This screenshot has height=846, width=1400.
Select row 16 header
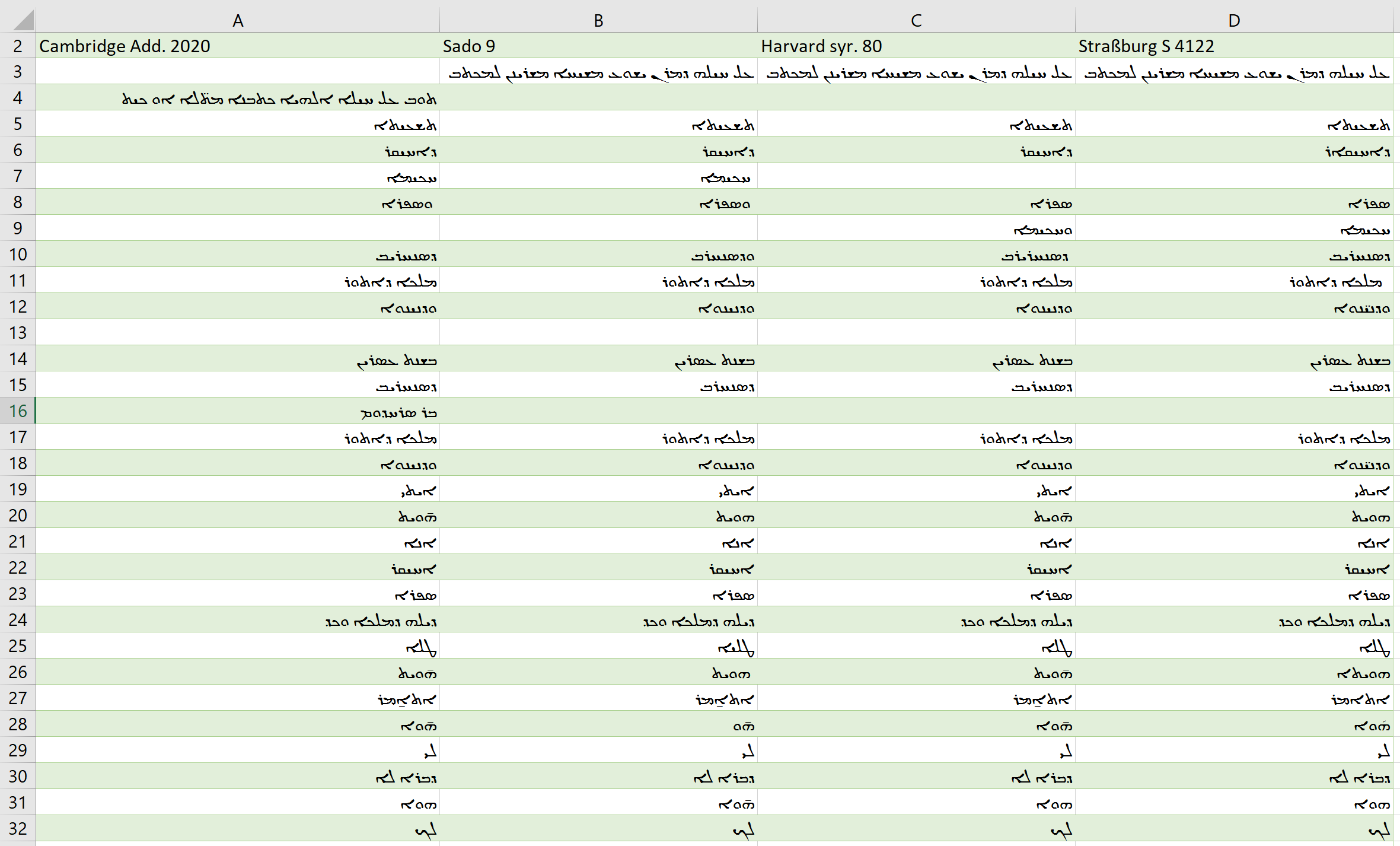(18, 411)
